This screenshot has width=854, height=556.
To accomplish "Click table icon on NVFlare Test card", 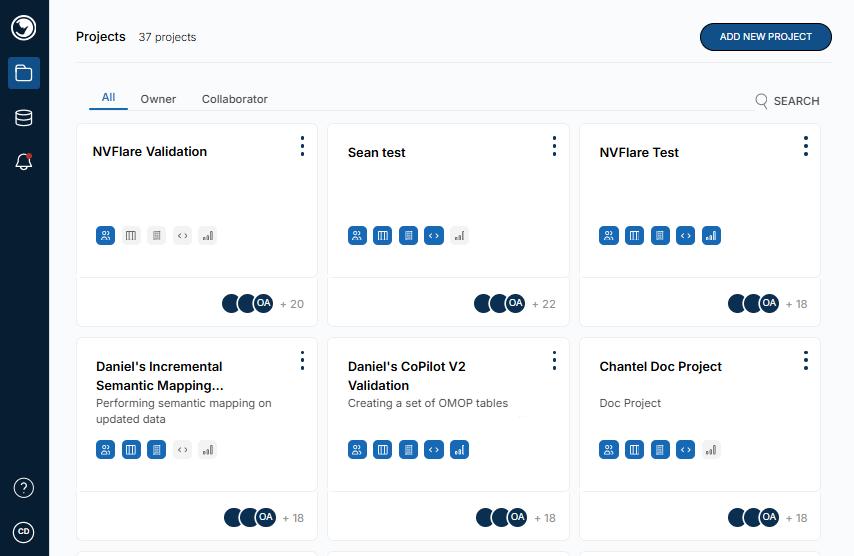I will 634,236.
